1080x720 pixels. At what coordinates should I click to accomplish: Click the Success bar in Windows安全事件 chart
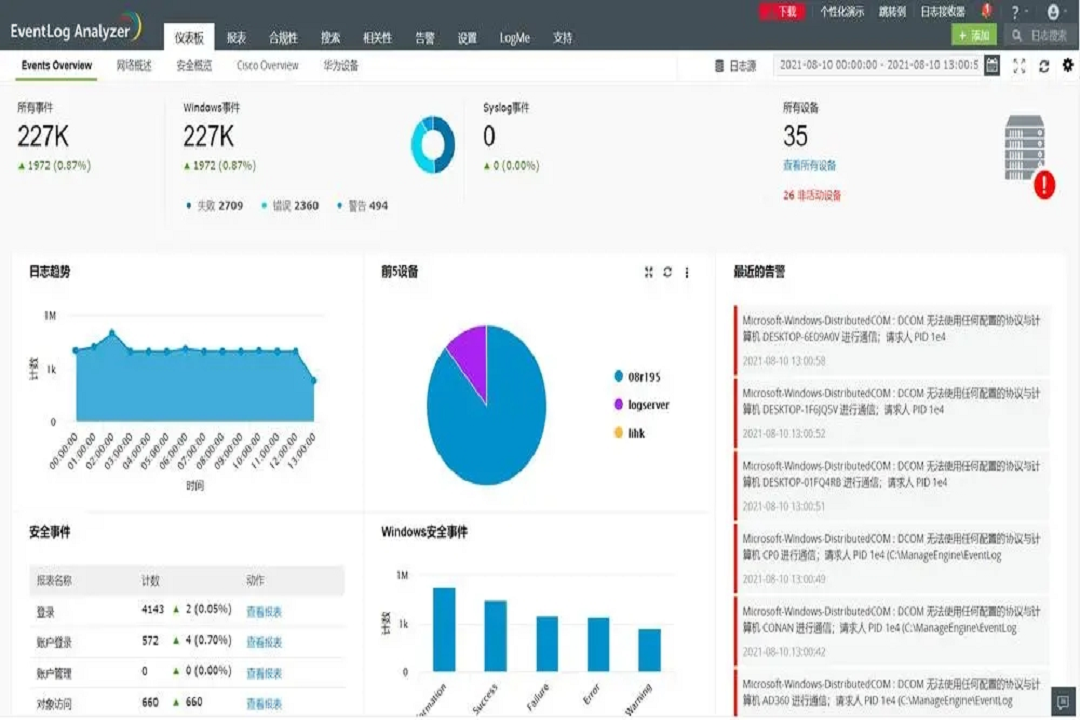(495, 635)
